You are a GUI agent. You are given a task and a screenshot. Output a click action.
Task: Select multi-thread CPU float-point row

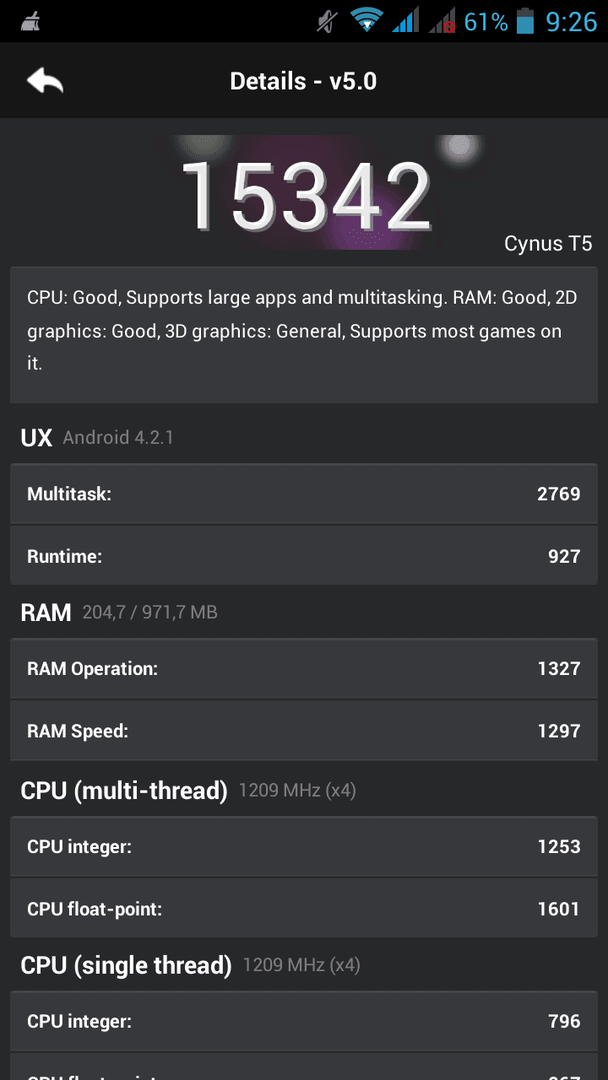(x=304, y=908)
